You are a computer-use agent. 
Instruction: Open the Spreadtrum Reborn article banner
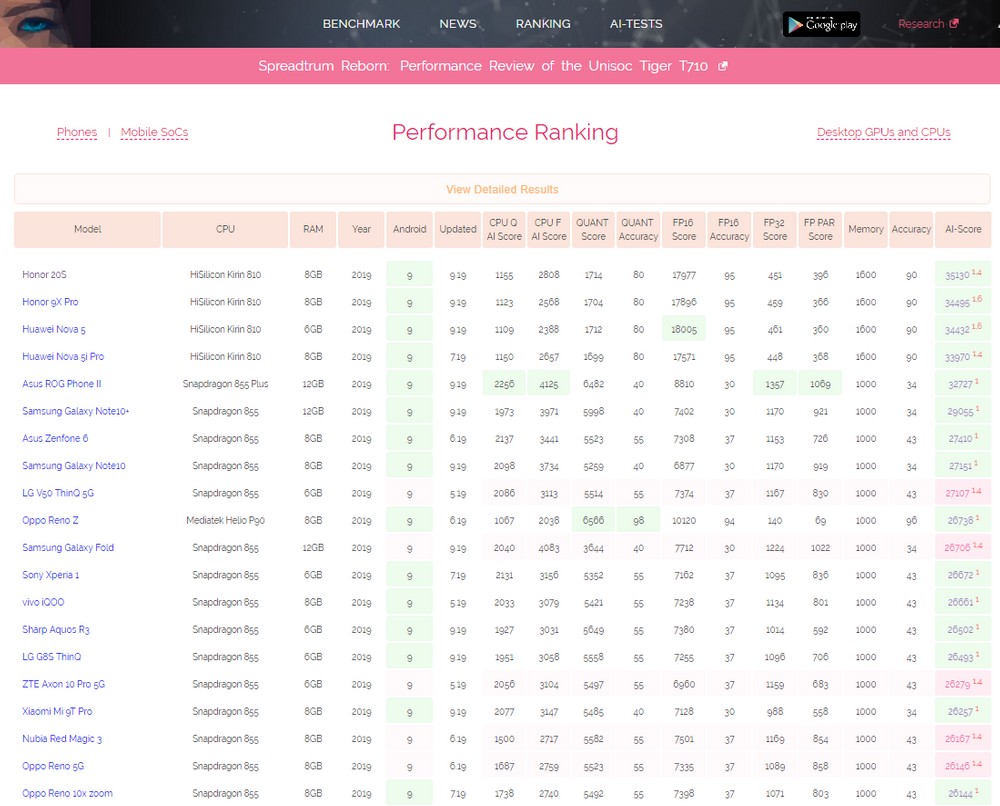click(483, 67)
